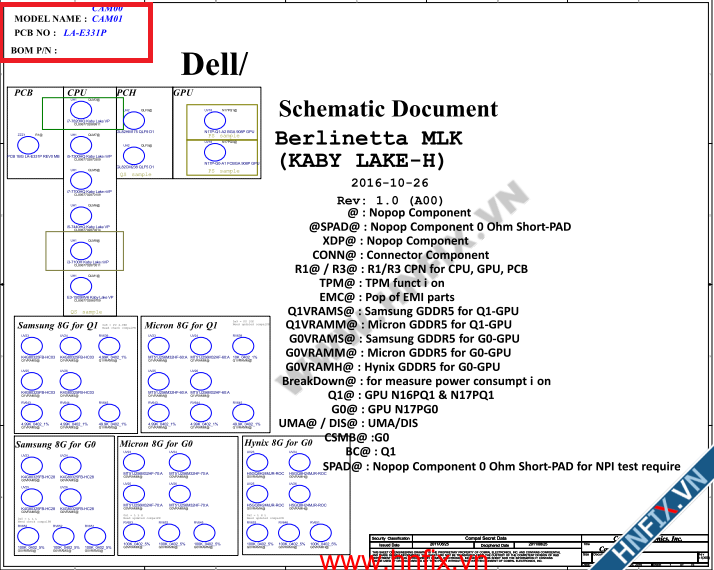Click the PCB number LA-E331P

85,33
